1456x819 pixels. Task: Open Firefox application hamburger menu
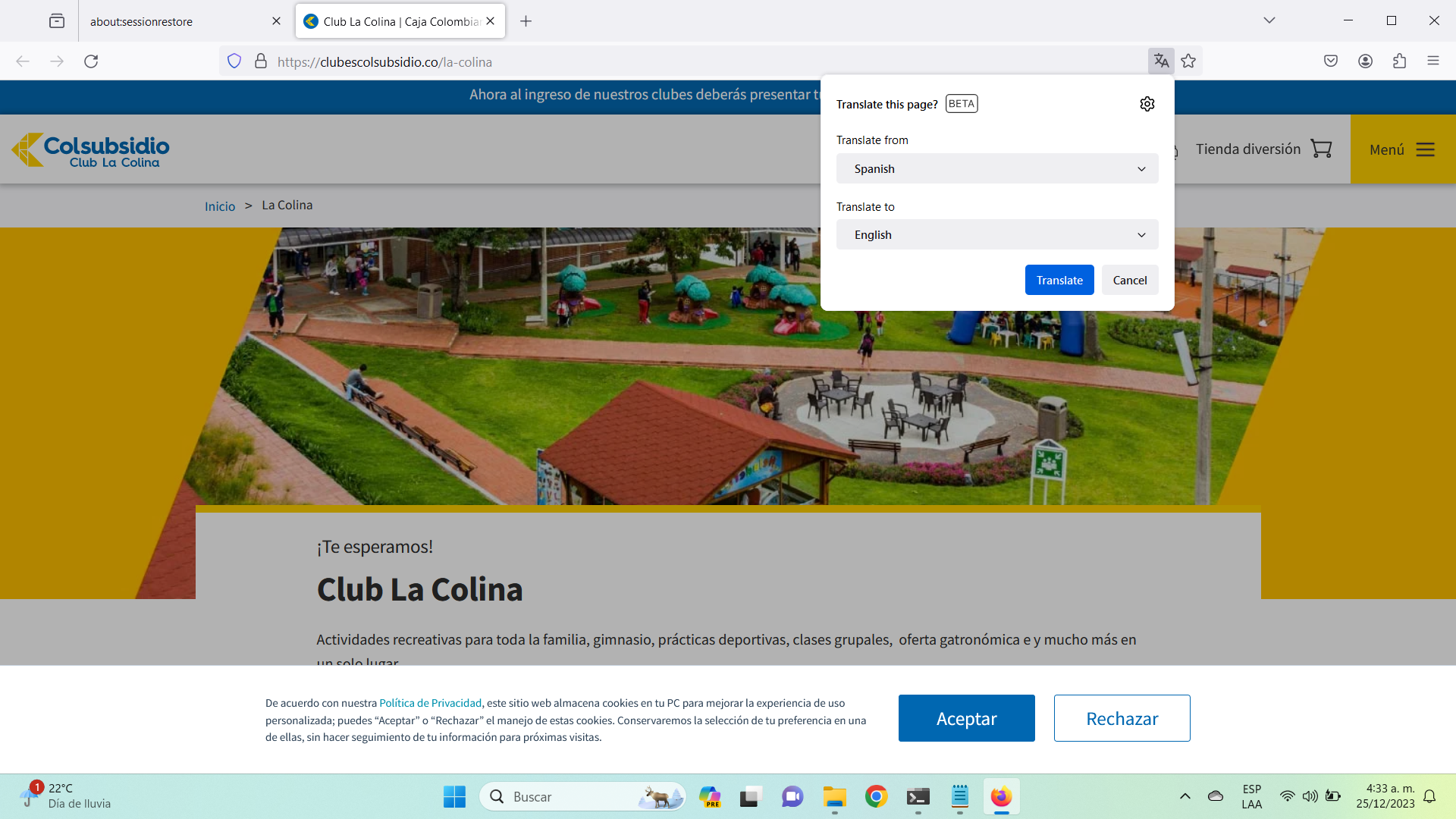click(x=1432, y=61)
